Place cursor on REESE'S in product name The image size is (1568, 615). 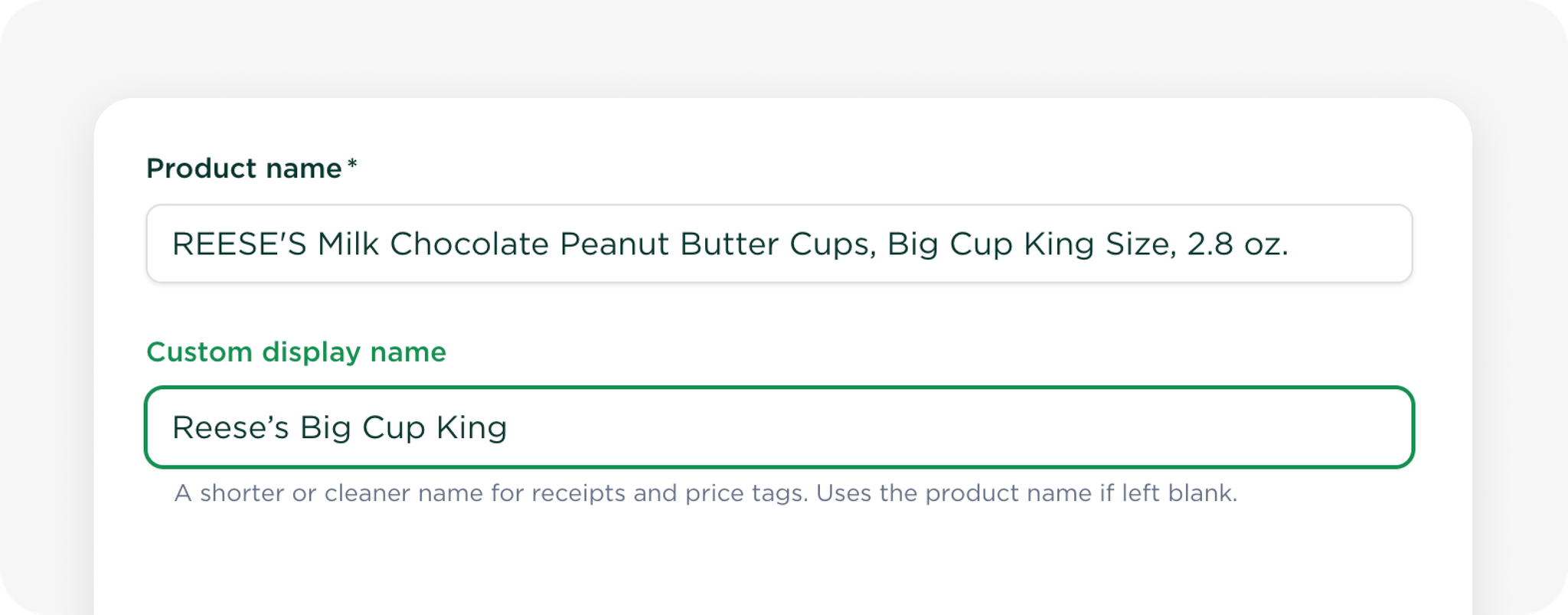tap(239, 244)
